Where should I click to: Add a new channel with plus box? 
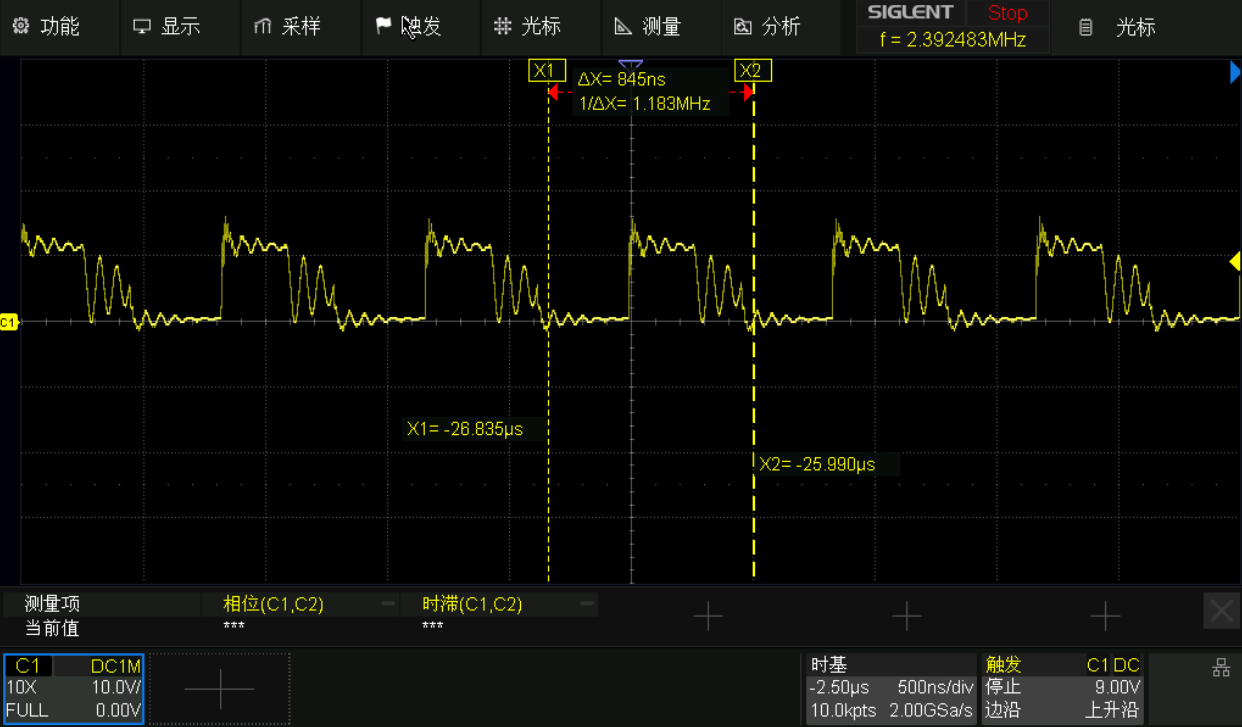point(220,689)
